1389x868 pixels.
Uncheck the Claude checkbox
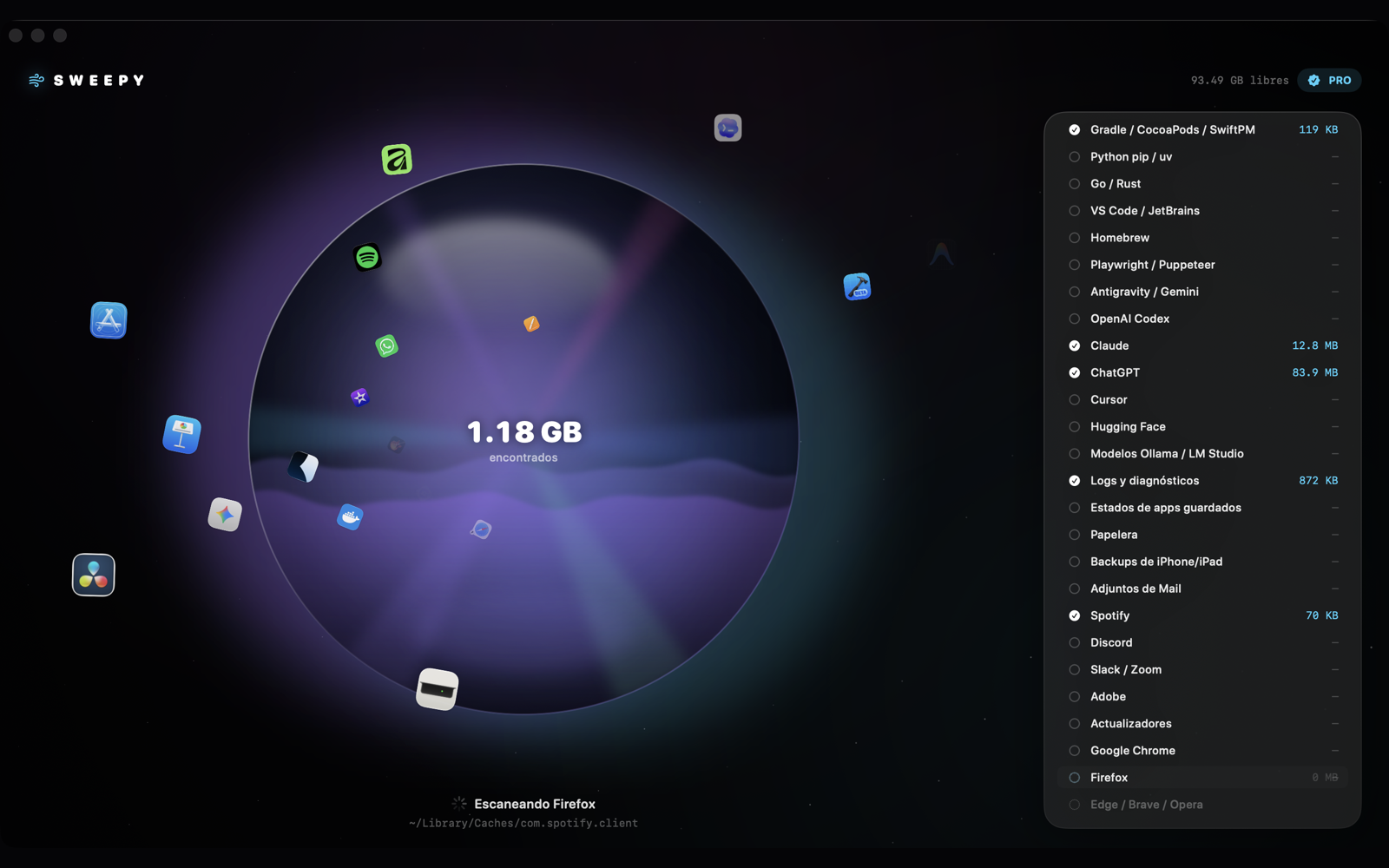pos(1075,345)
